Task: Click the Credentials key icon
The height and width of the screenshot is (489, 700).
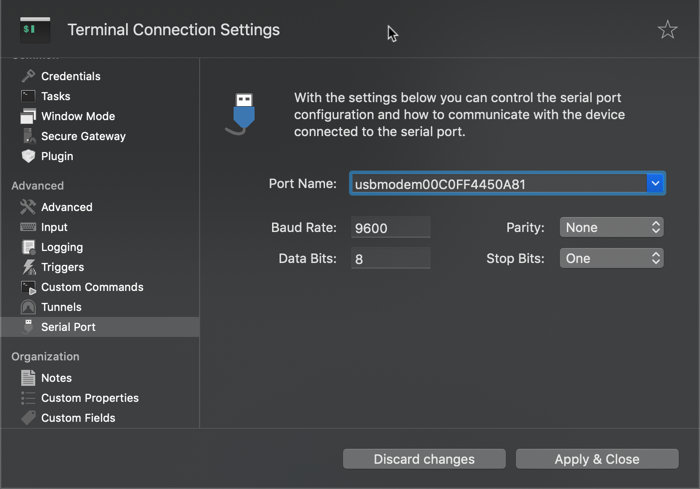Action: click(x=28, y=76)
